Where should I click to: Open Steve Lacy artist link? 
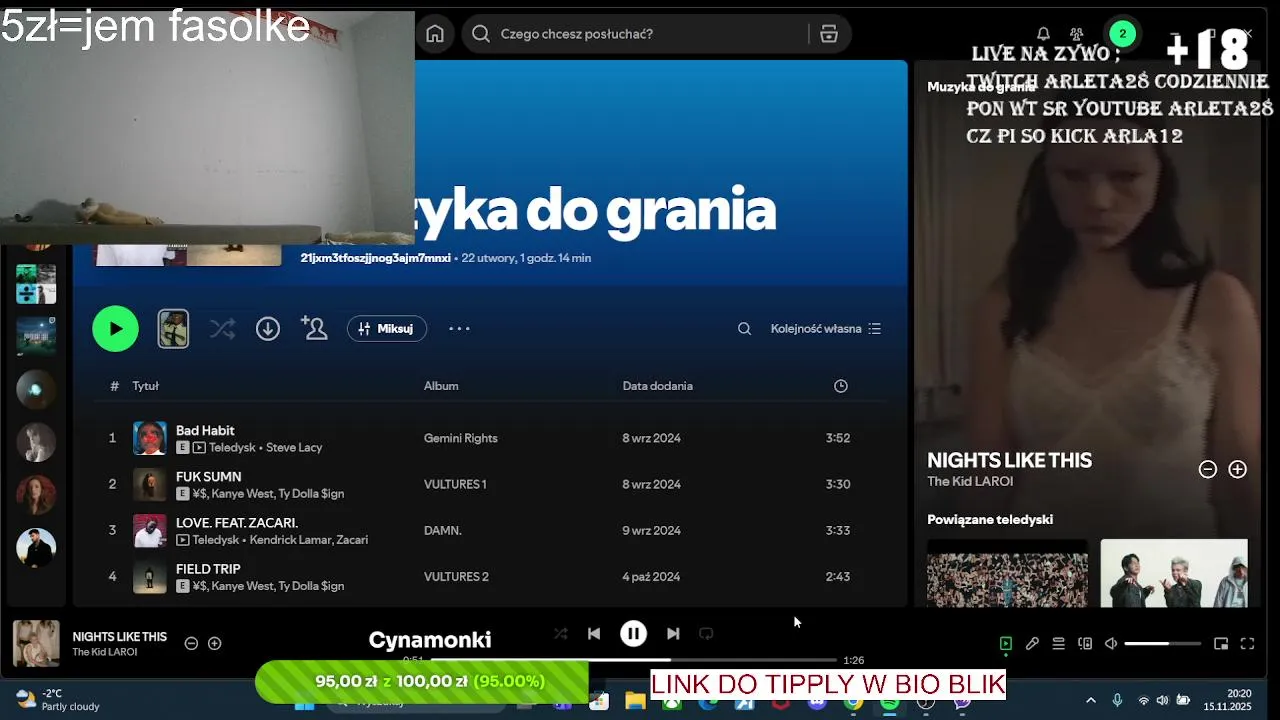click(294, 447)
